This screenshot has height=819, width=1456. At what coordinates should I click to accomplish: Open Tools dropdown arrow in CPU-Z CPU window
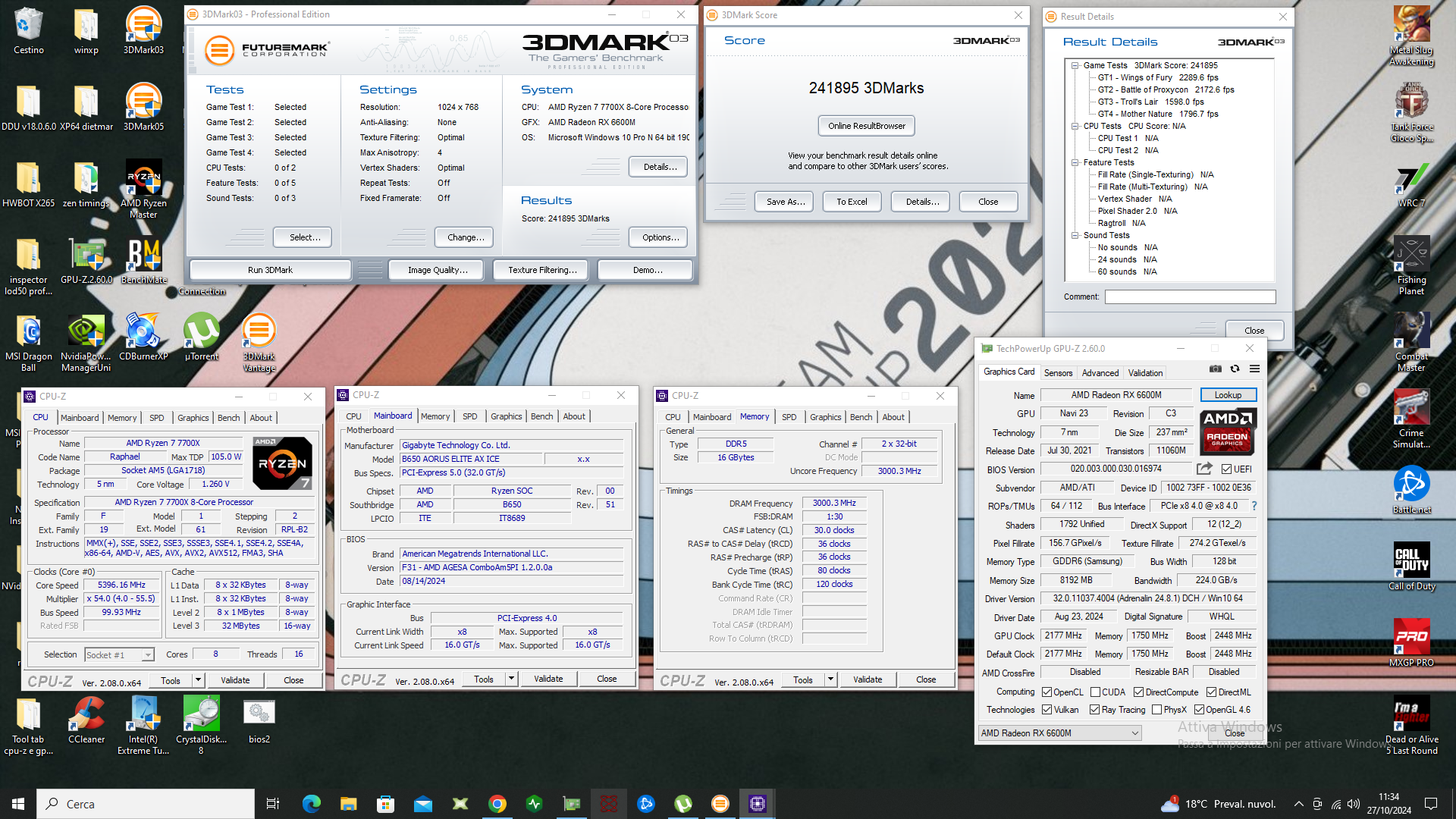(x=198, y=680)
